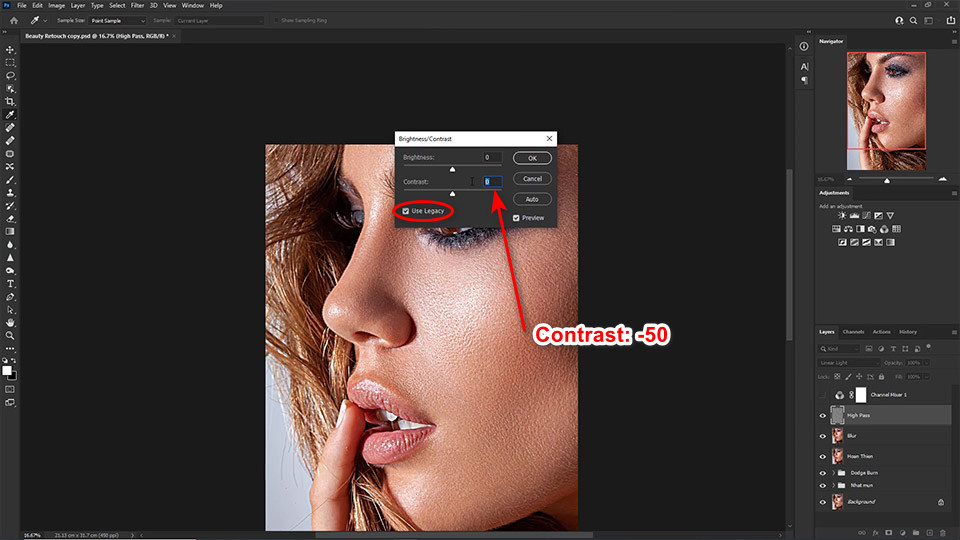Pick the Zoom tool

pyautogui.click(x=10, y=335)
